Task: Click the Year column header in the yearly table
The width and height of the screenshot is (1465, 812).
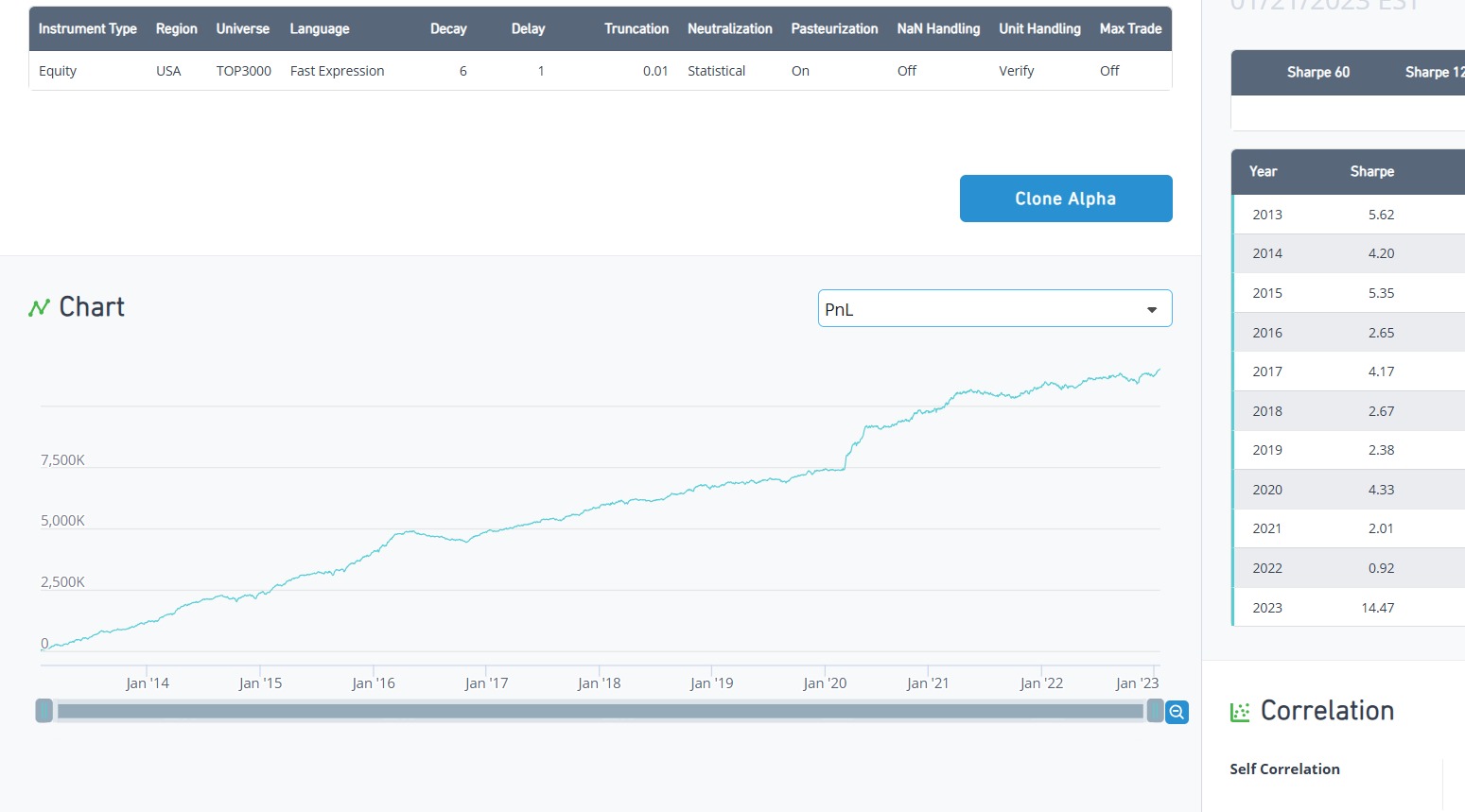Action: tap(1263, 172)
